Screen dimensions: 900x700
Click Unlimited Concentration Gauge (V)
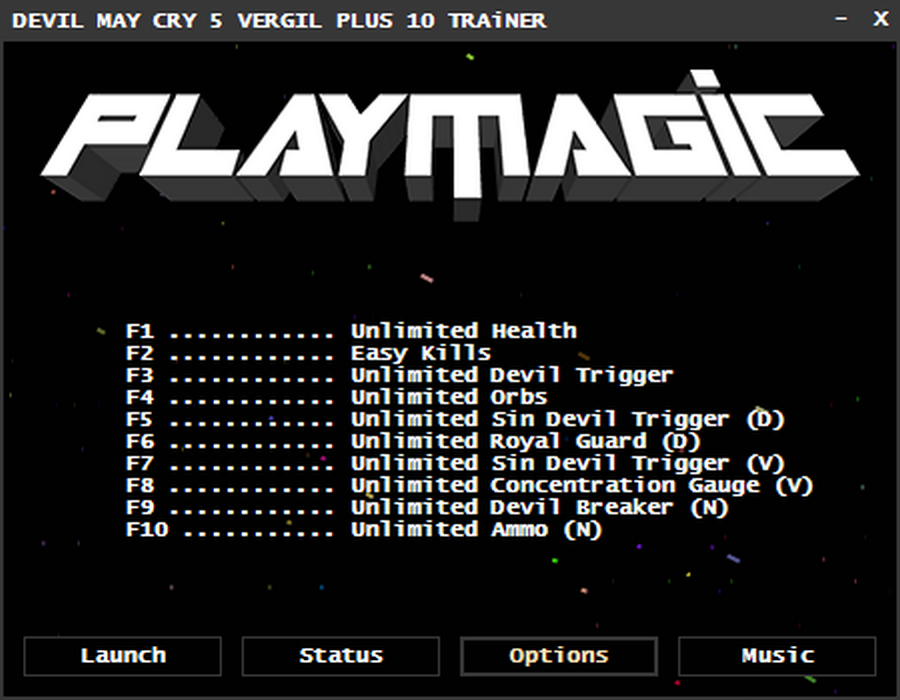point(582,485)
